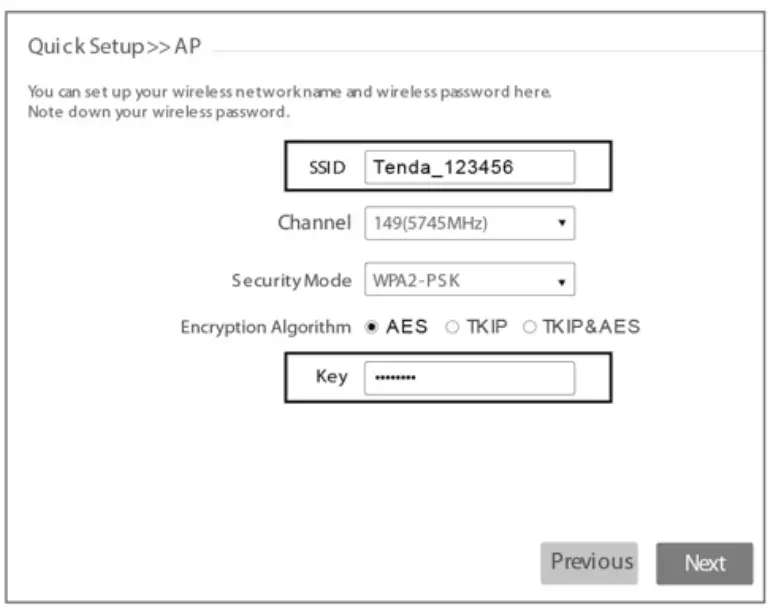Image resolution: width=773 pixels, height=609 pixels.
Task: Click the Security Mode dropdown arrow
Action: (x=562, y=282)
